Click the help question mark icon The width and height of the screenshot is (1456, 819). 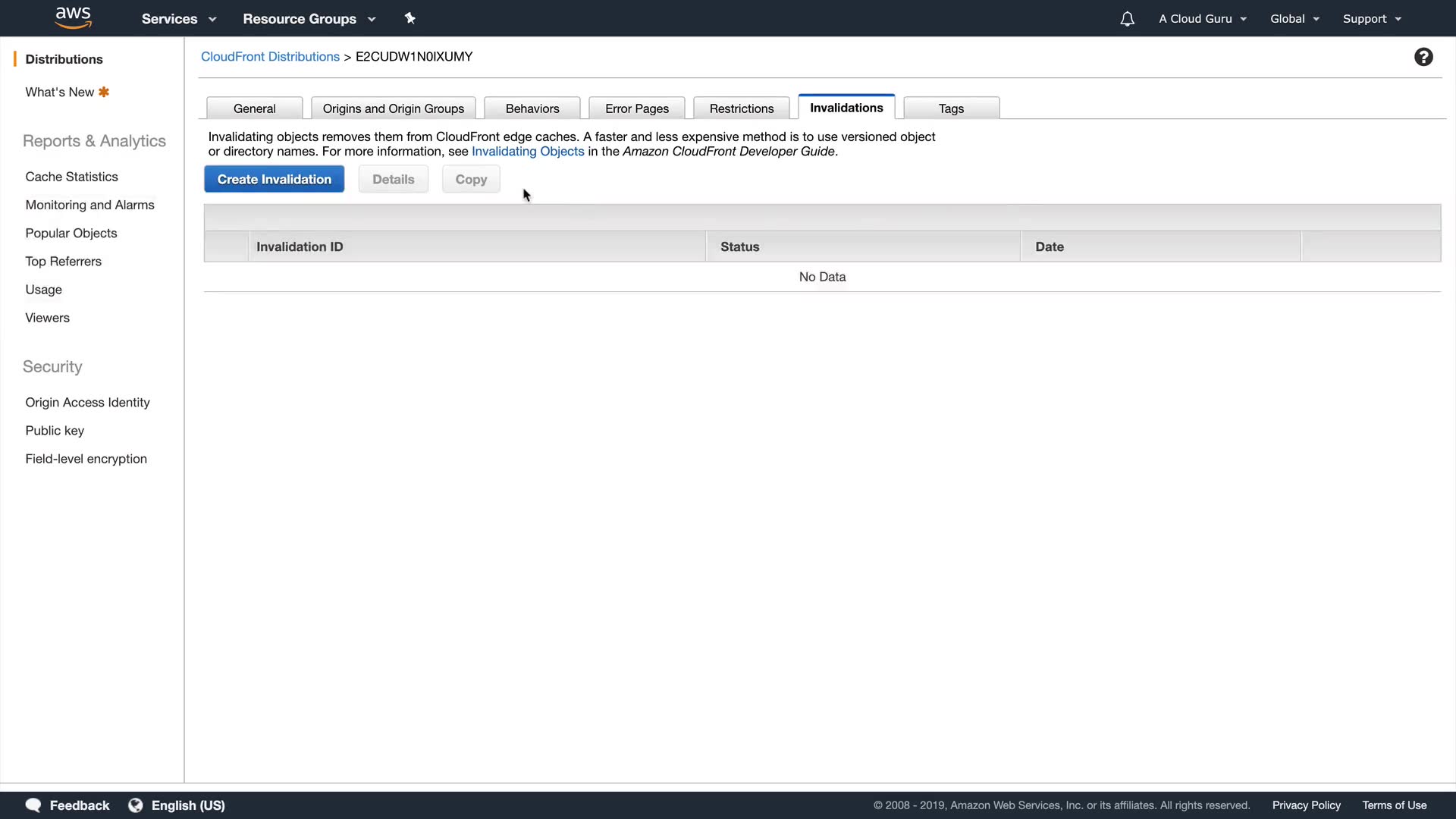1423,57
